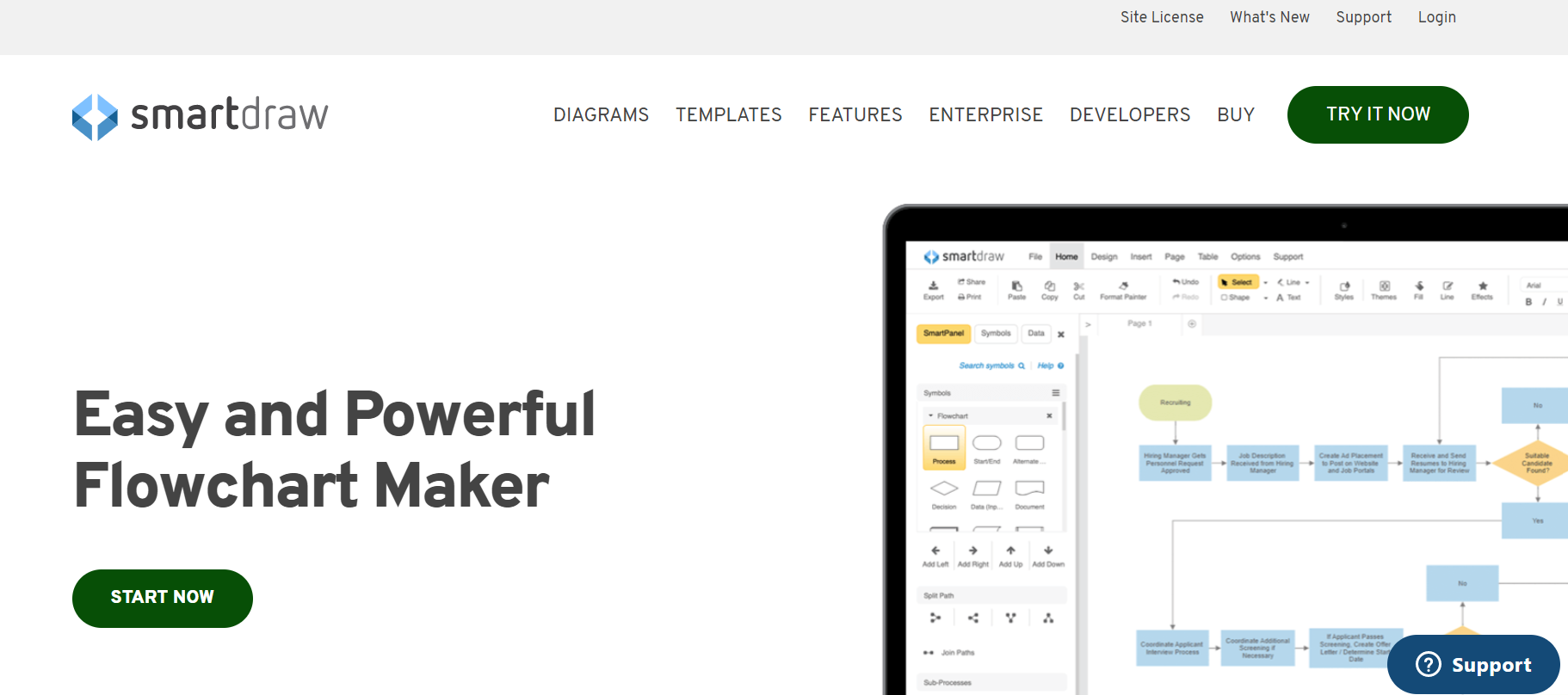Click Search symbols in the preview panel
The width and height of the screenshot is (1568, 695).
(991, 366)
